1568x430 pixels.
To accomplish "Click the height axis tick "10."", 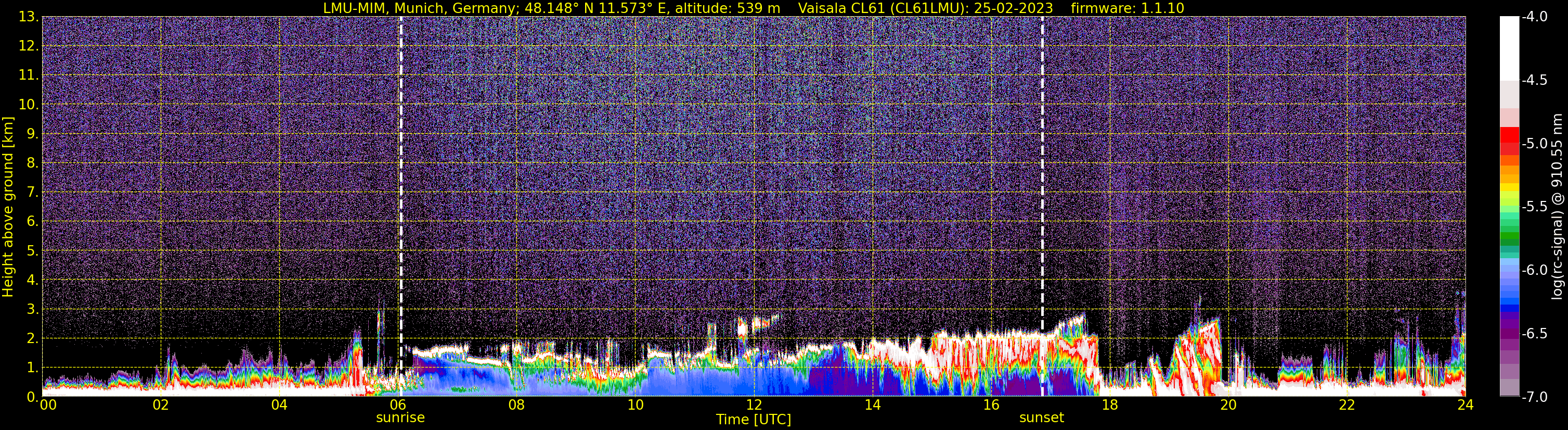I will [29, 105].
